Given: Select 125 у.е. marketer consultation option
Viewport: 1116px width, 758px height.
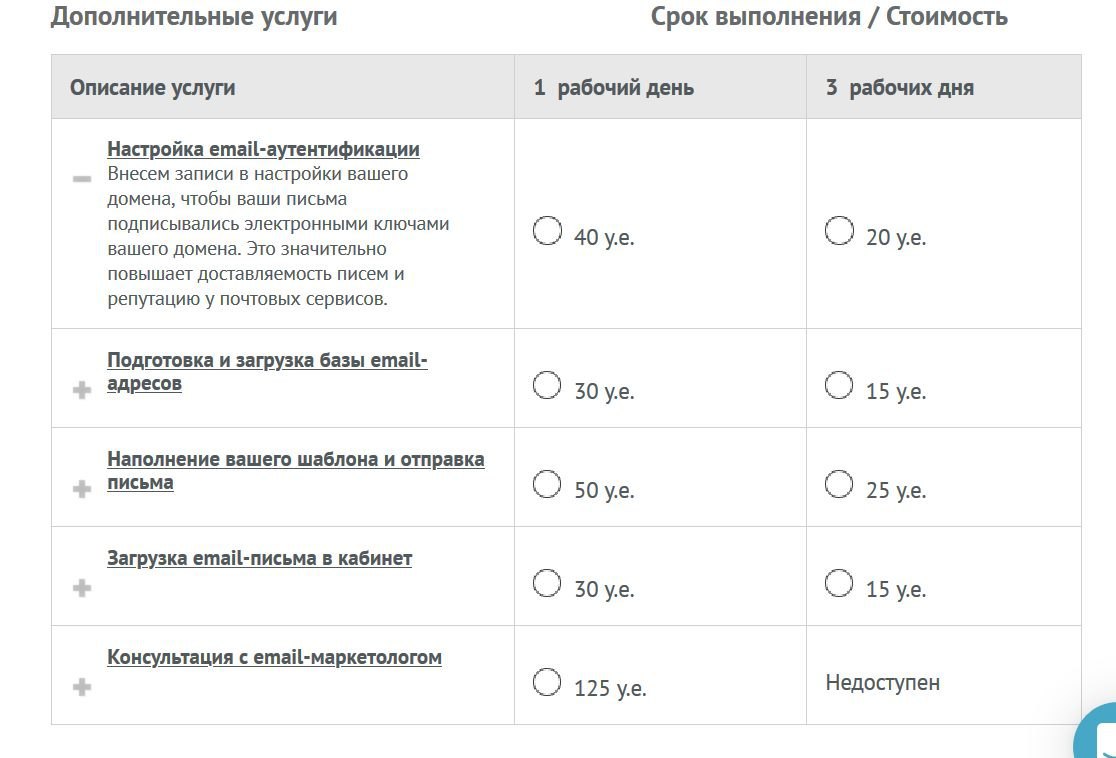Looking at the screenshot, I should (x=547, y=682).
